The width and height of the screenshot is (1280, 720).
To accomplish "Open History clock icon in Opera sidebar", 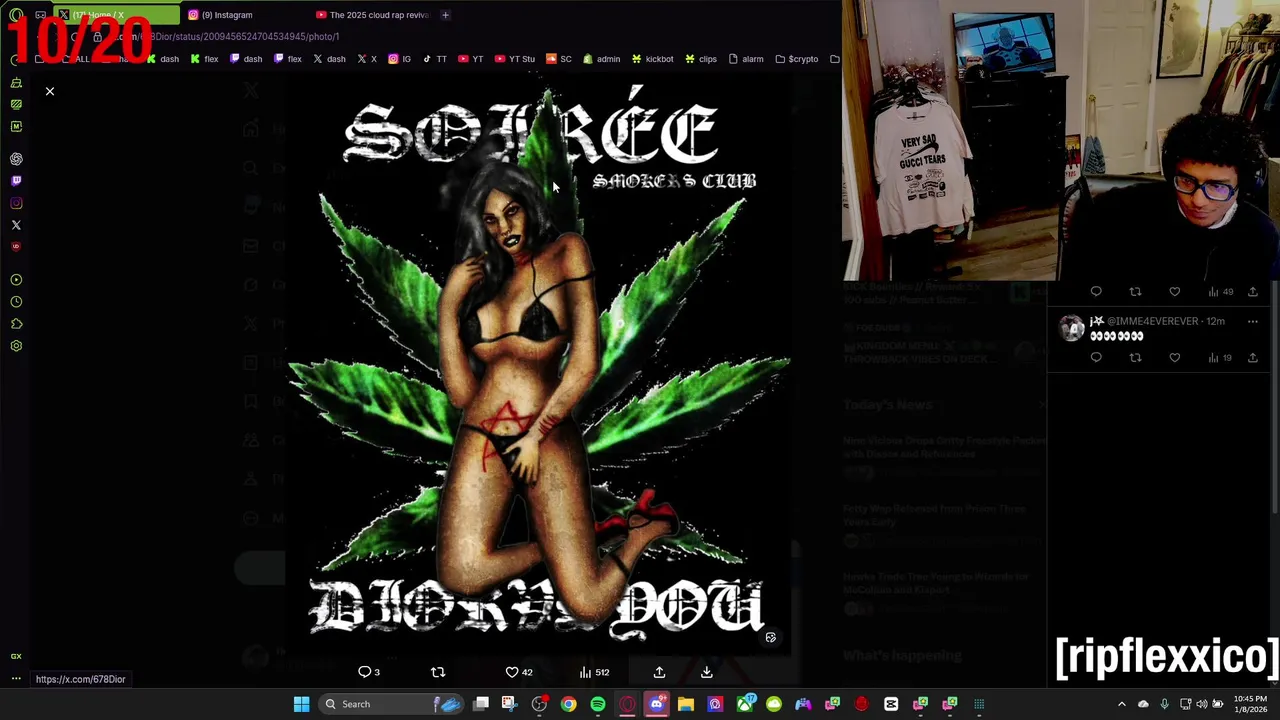I will tap(16, 302).
